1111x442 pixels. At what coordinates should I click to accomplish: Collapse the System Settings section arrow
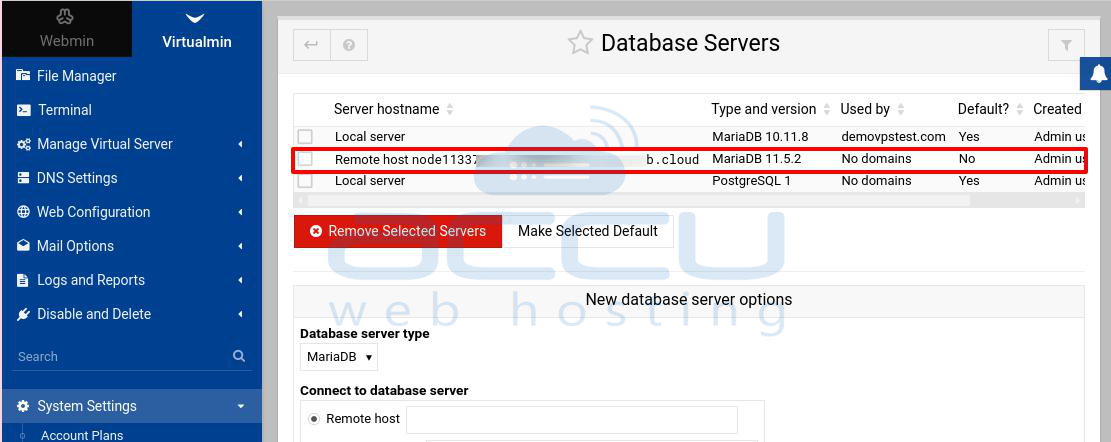(241, 407)
